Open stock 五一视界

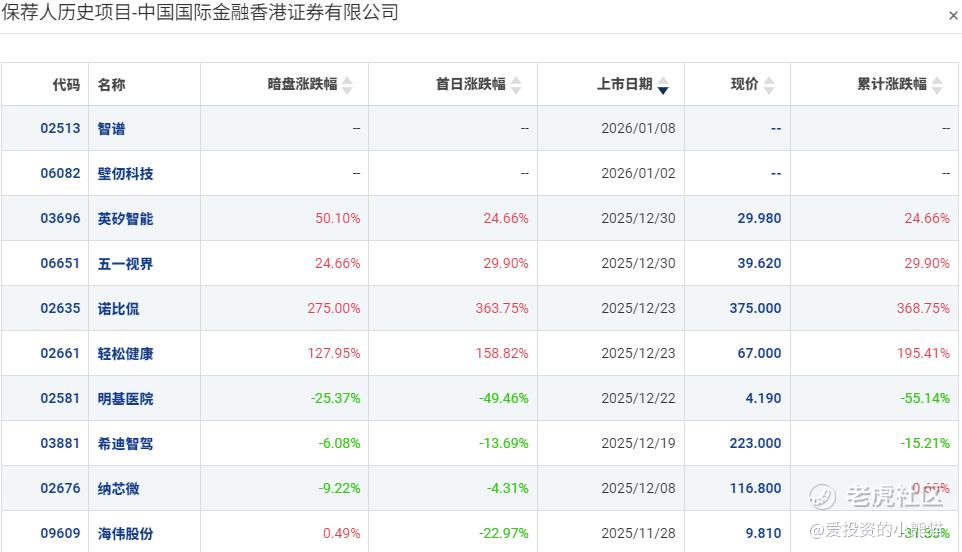tap(125, 264)
